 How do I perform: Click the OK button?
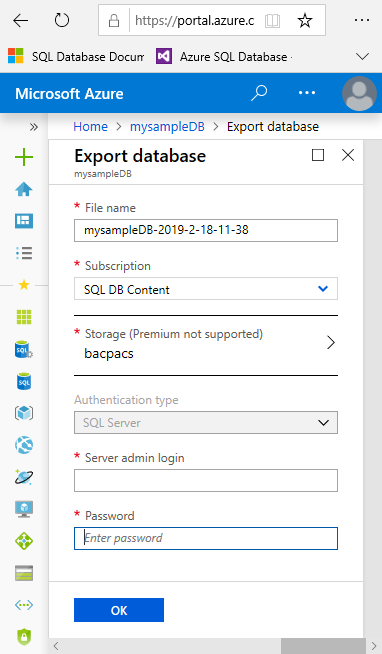(119, 610)
